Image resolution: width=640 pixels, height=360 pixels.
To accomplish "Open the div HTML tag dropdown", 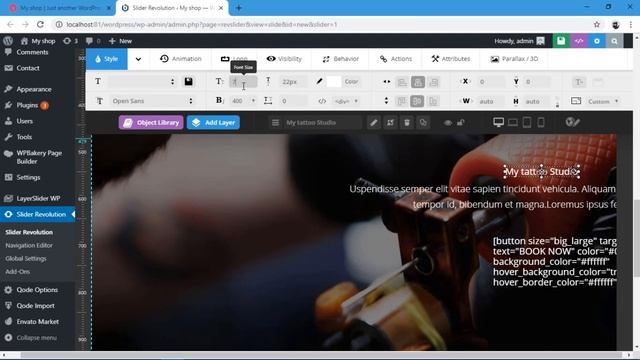I will click(346, 101).
